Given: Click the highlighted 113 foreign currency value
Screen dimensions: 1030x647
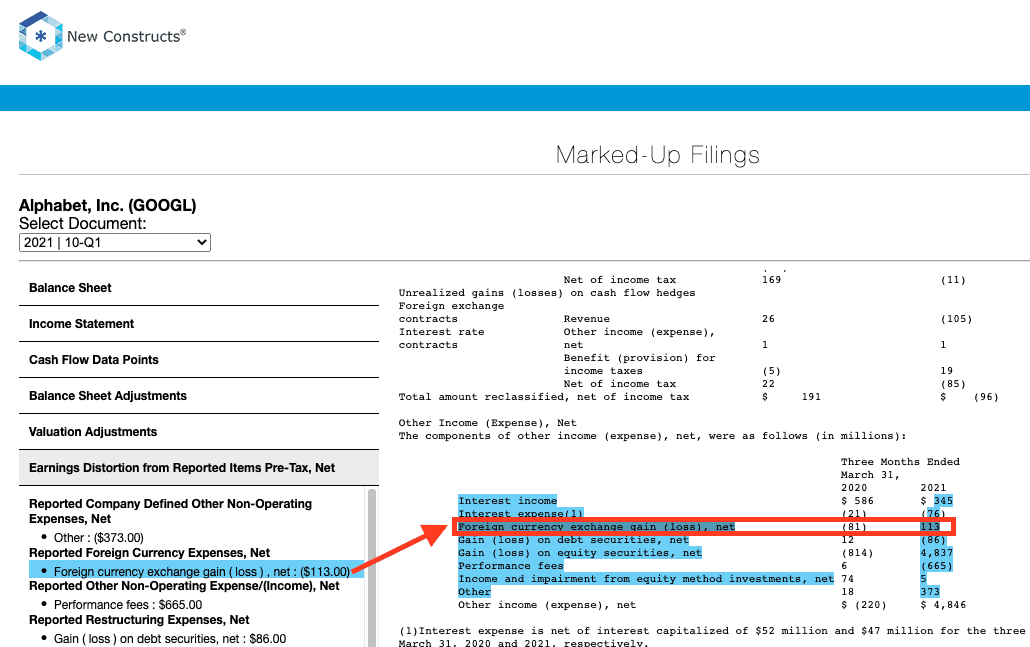Looking at the screenshot, I should tap(930, 527).
